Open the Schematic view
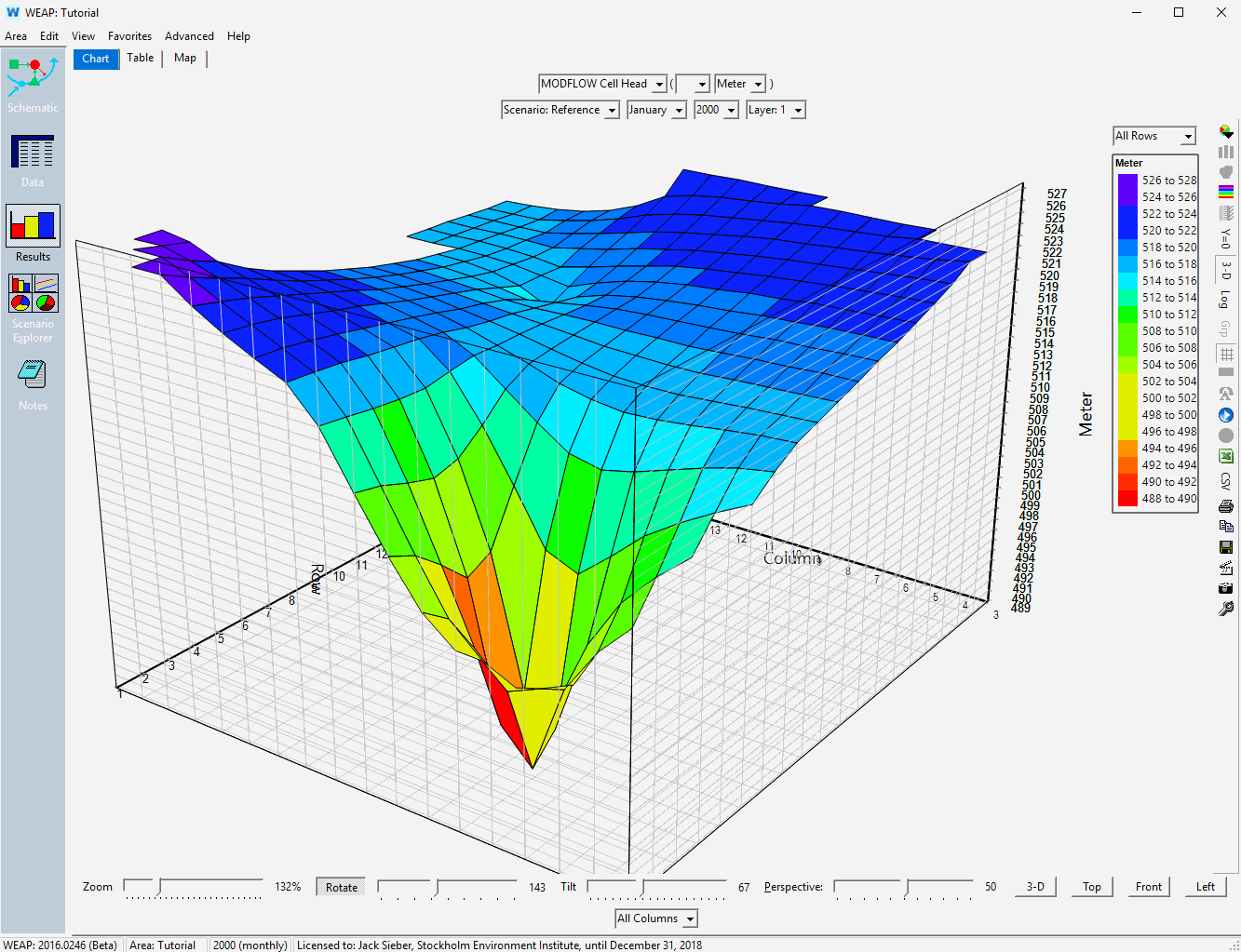This screenshot has width=1241, height=952. (33, 84)
